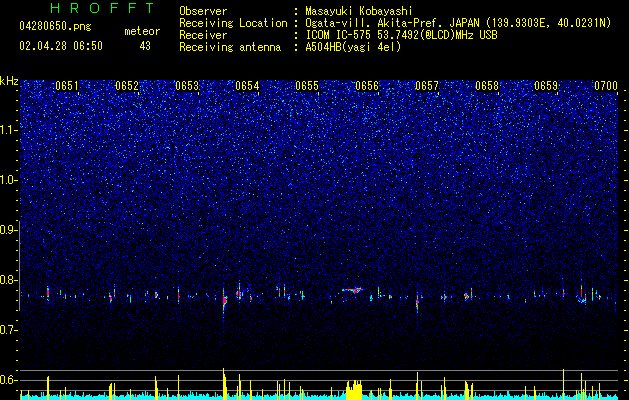This screenshot has height=400, width=629.
Task: Select the file name 04280650.png
Action: pos(55,26)
